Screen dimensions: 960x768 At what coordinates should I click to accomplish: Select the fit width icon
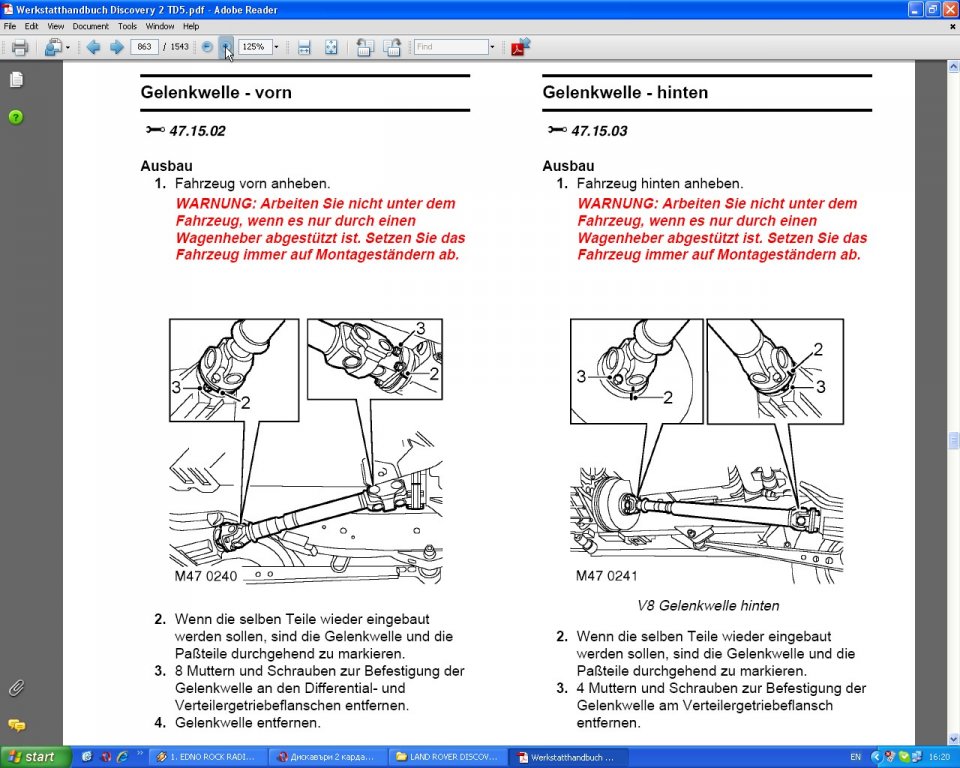click(304, 47)
